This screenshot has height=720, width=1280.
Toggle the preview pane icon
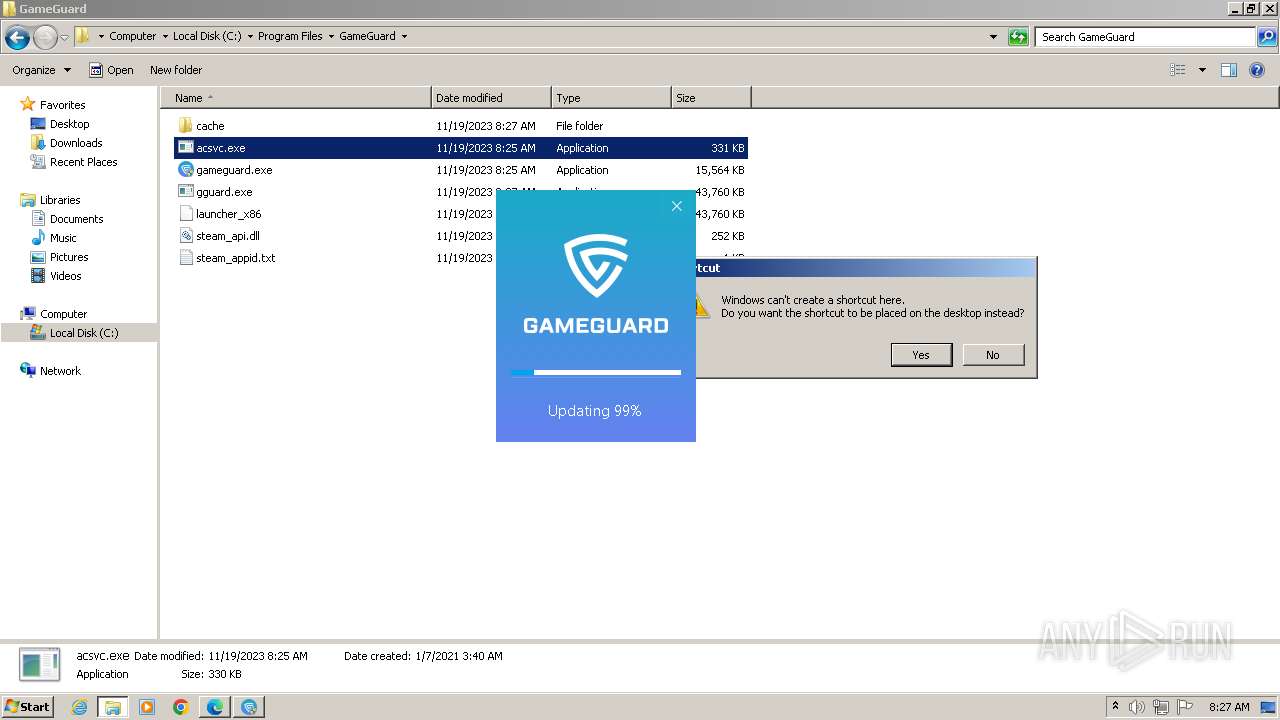(x=1229, y=70)
